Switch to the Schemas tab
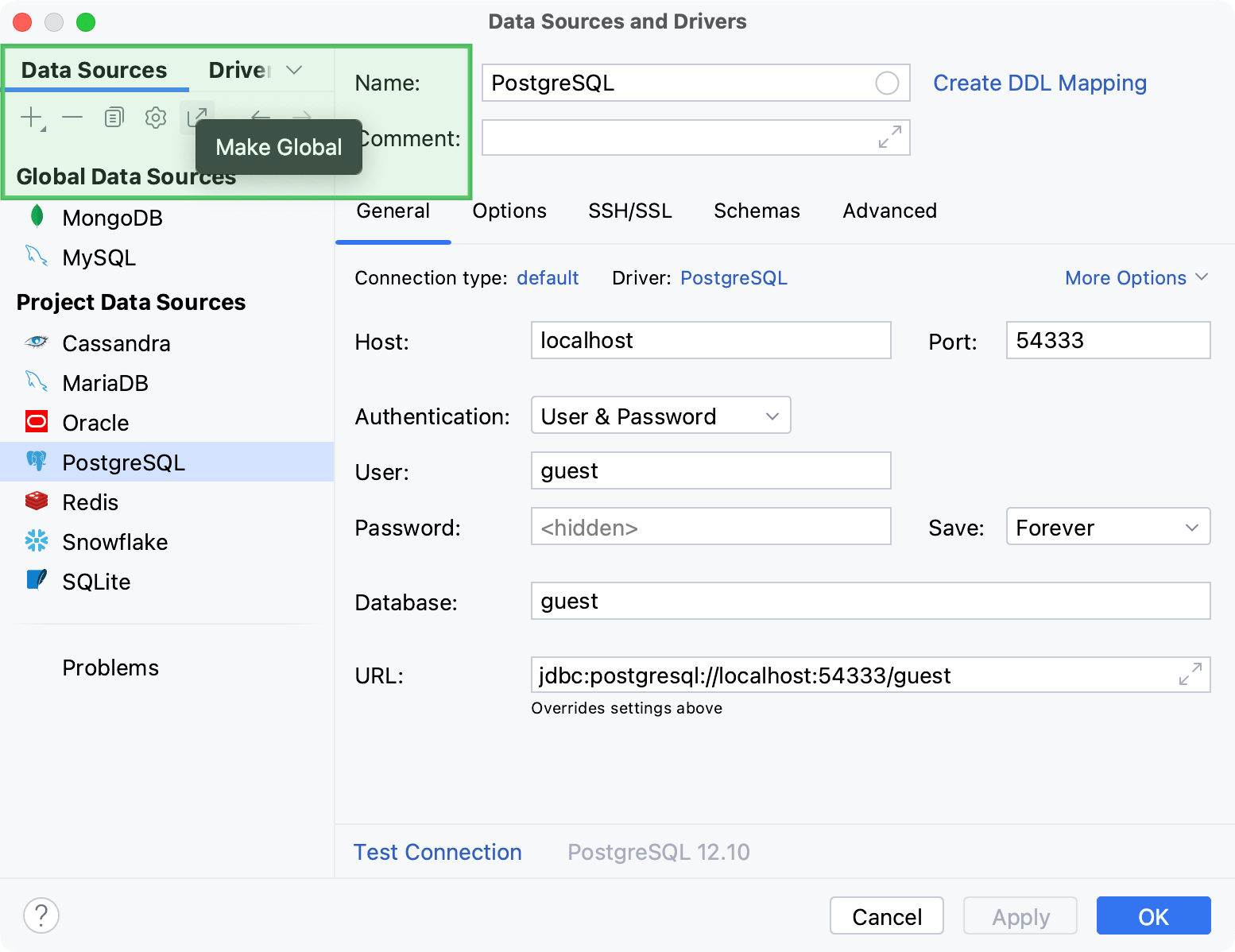Image resolution: width=1235 pixels, height=952 pixels. tap(756, 211)
